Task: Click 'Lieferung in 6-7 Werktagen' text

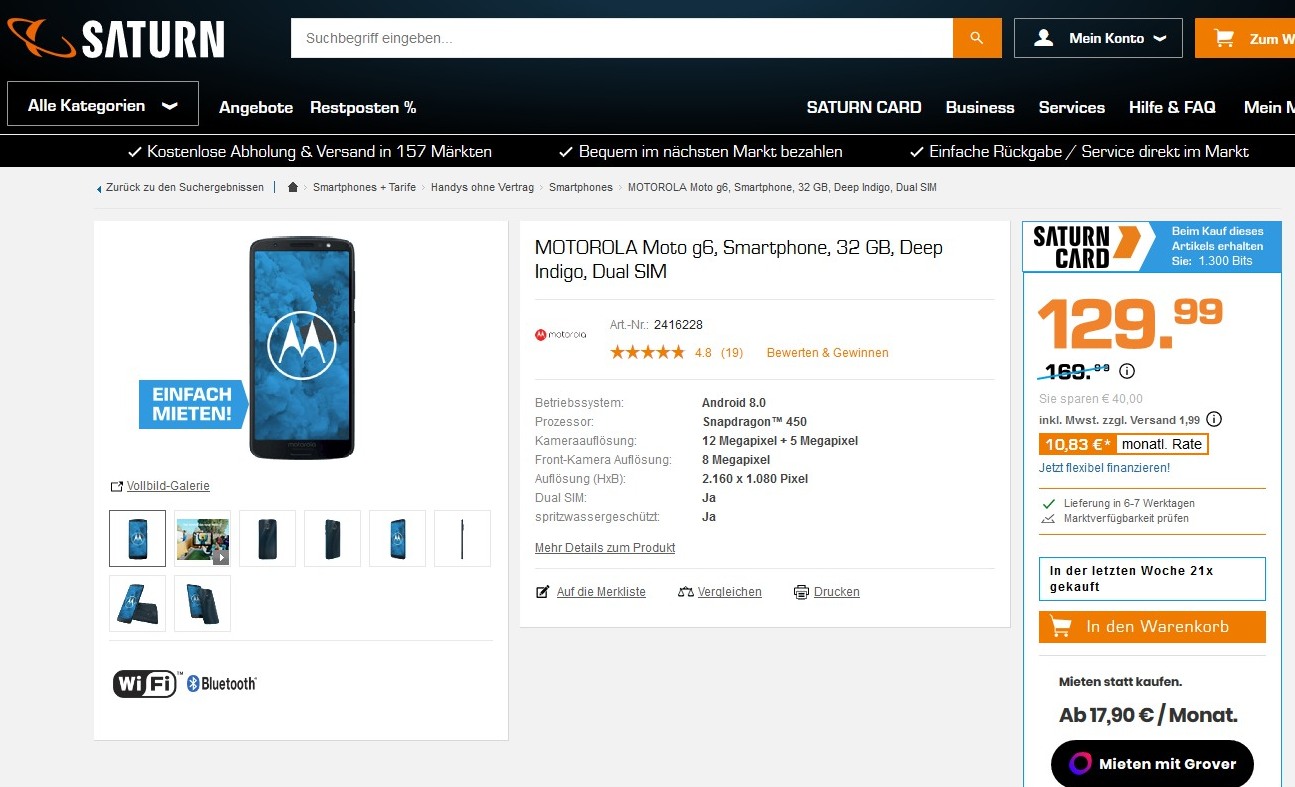Action: 1127,503
